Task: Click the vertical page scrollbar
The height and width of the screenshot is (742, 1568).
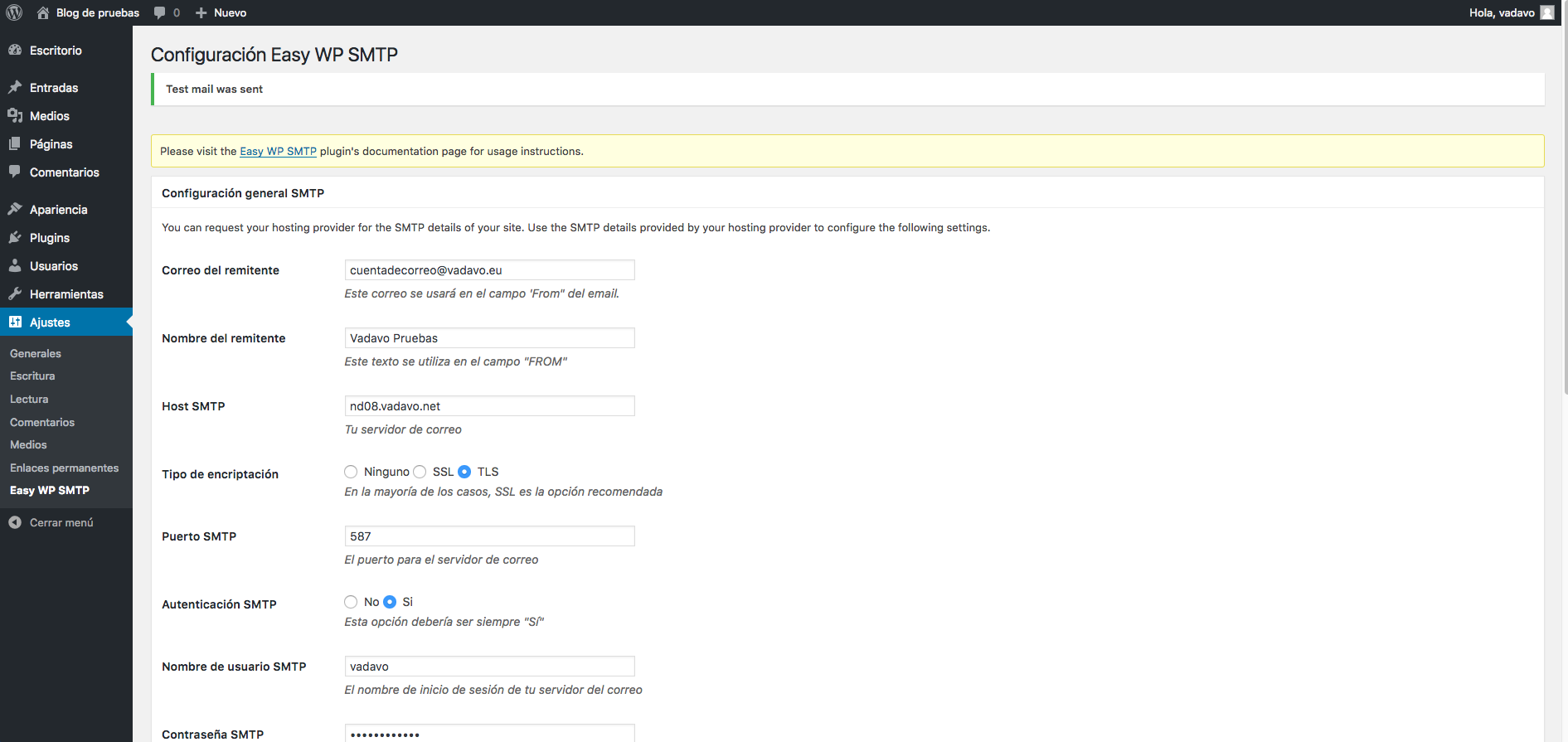Action: click(x=1565, y=199)
